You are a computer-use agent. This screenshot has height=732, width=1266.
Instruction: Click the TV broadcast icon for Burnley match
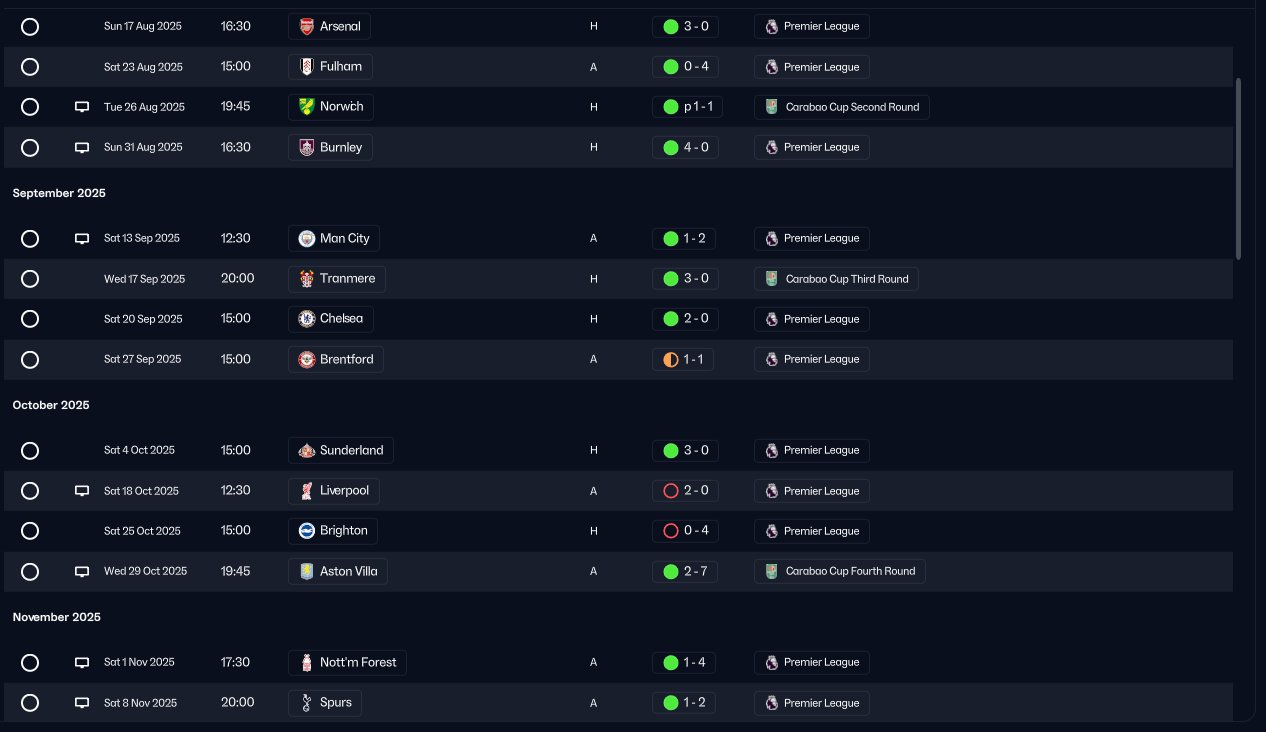tap(82, 148)
